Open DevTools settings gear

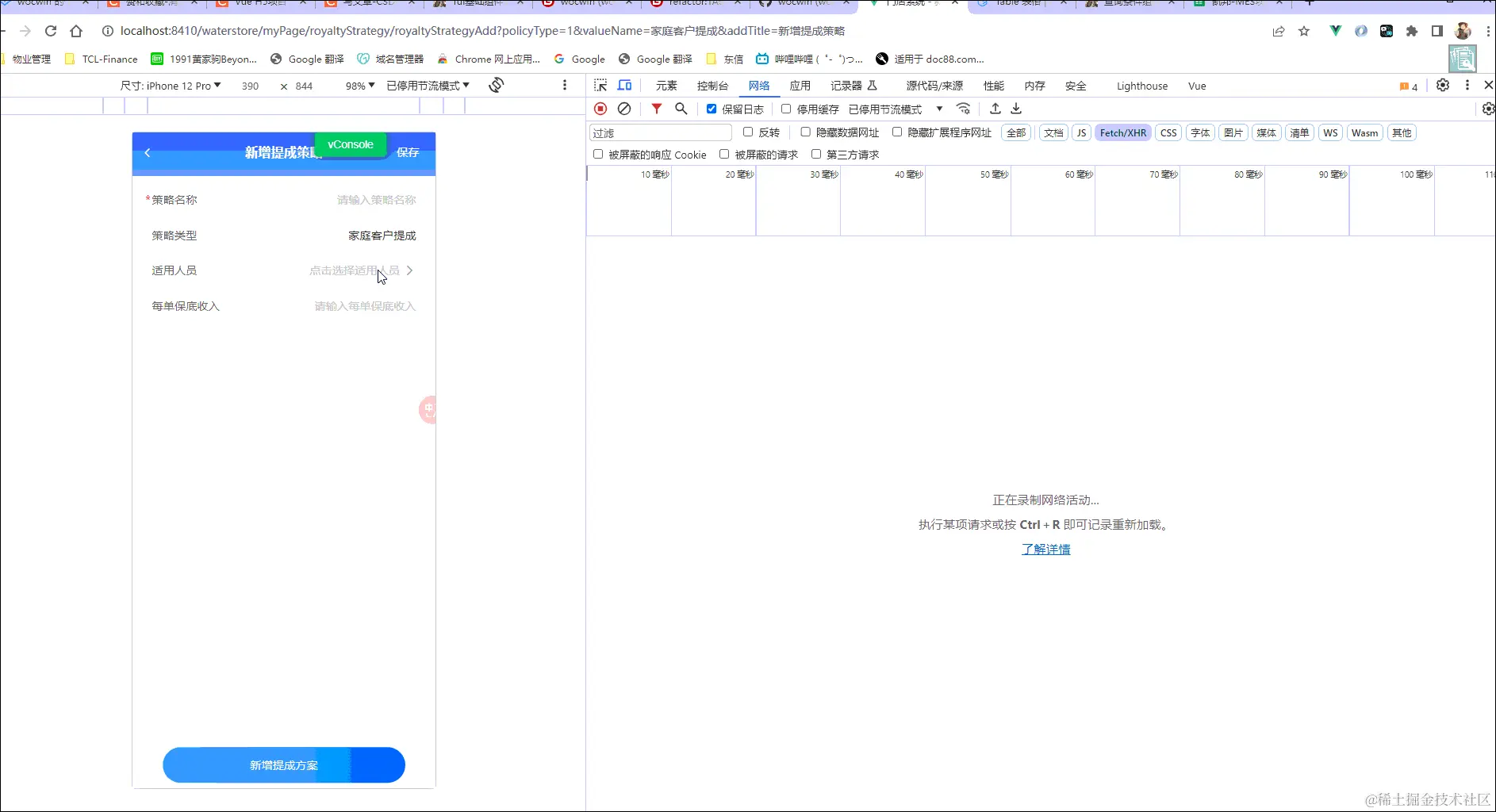coord(1443,85)
